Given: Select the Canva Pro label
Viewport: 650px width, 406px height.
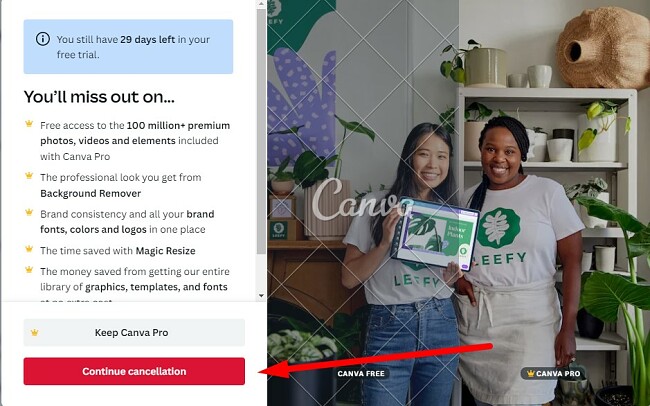Looking at the screenshot, I should pyautogui.click(x=553, y=374).
